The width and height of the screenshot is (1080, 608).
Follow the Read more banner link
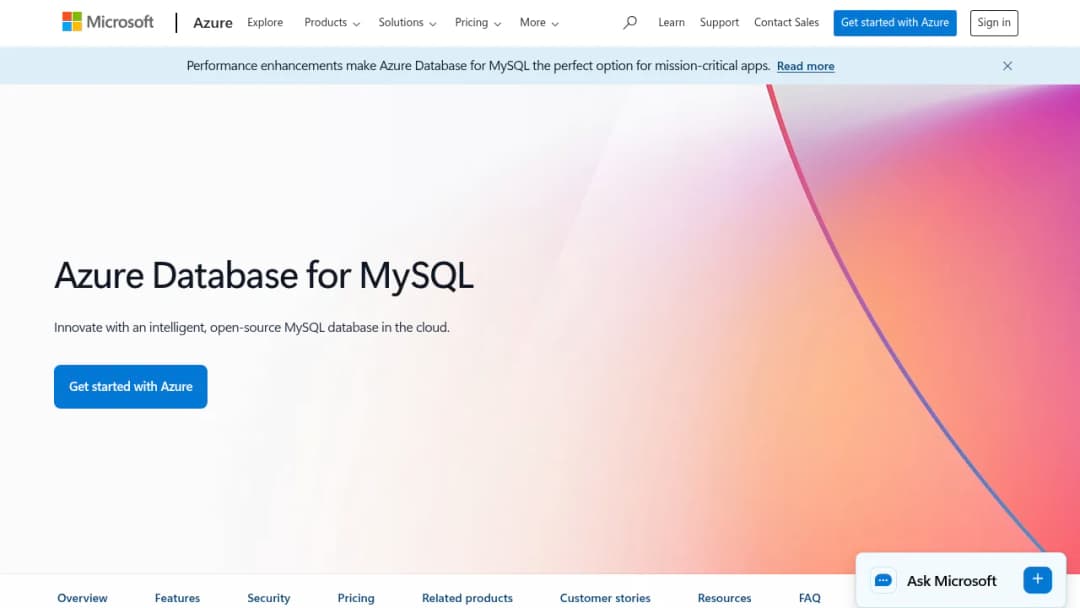click(806, 66)
